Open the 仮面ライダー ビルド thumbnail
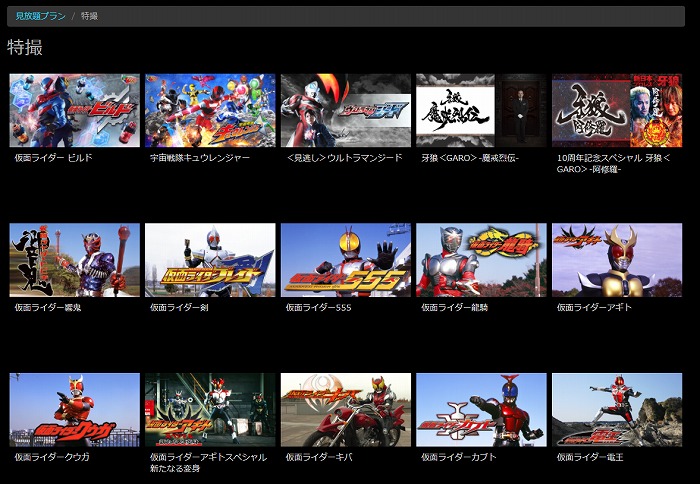 pos(75,110)
